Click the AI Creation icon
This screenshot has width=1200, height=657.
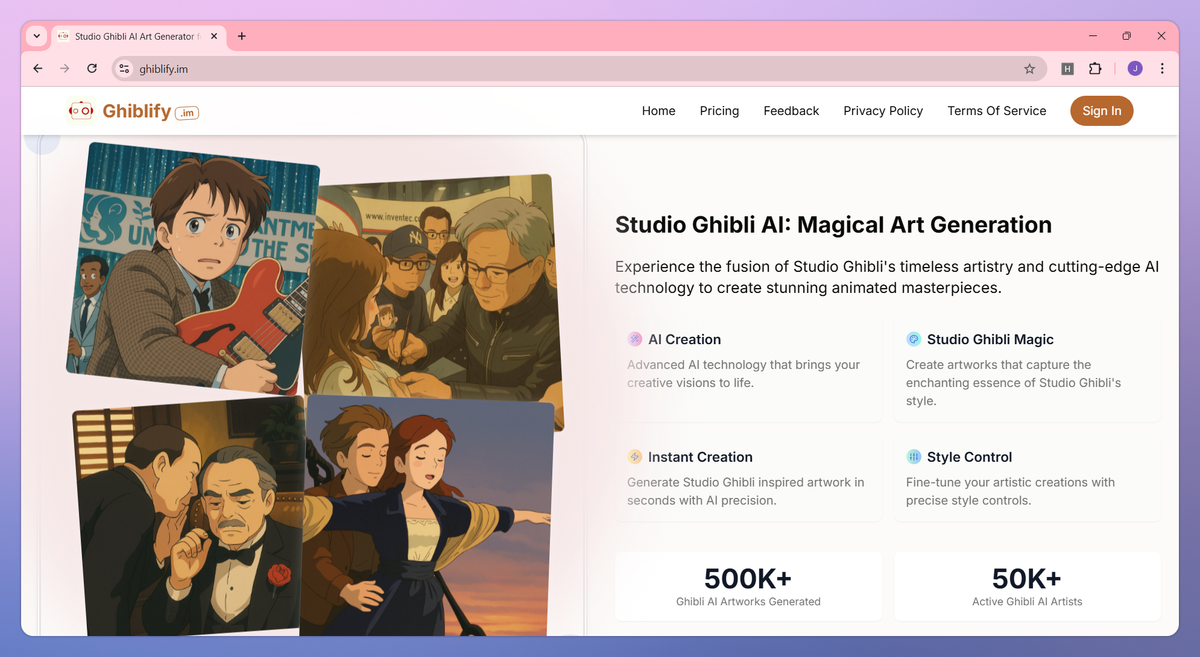[x=635, y=339]
